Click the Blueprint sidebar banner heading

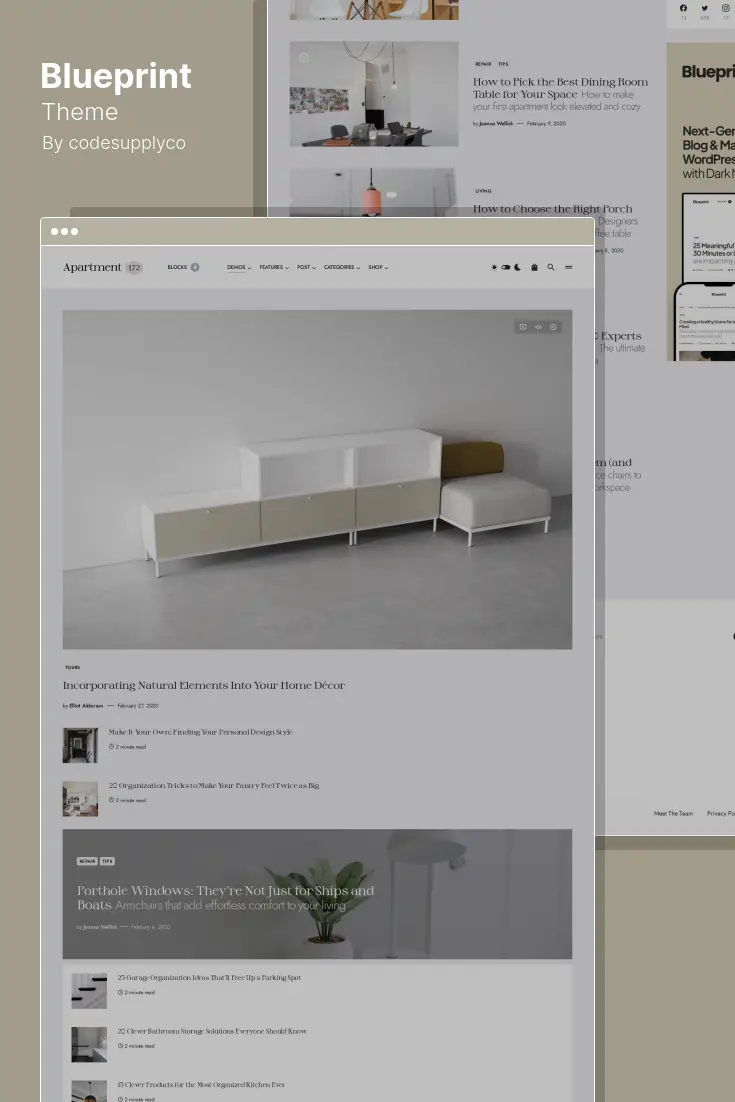coord(708,72)
